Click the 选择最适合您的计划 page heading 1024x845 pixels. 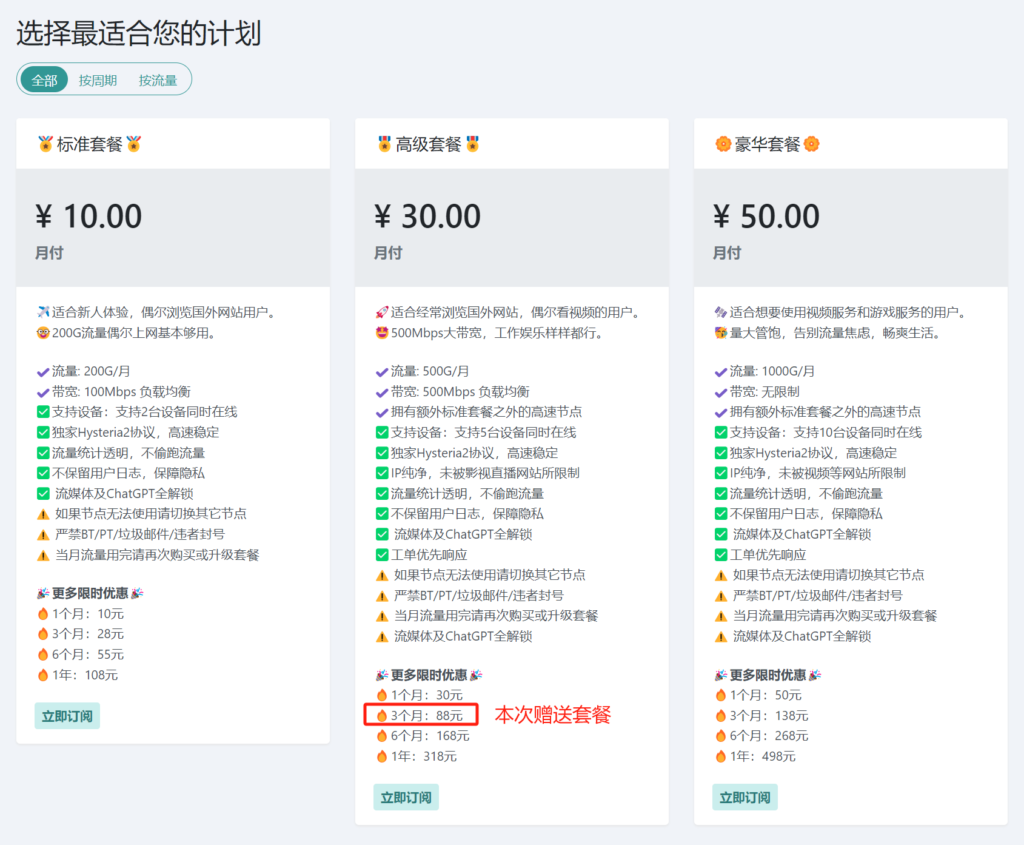tap(135, 33)
